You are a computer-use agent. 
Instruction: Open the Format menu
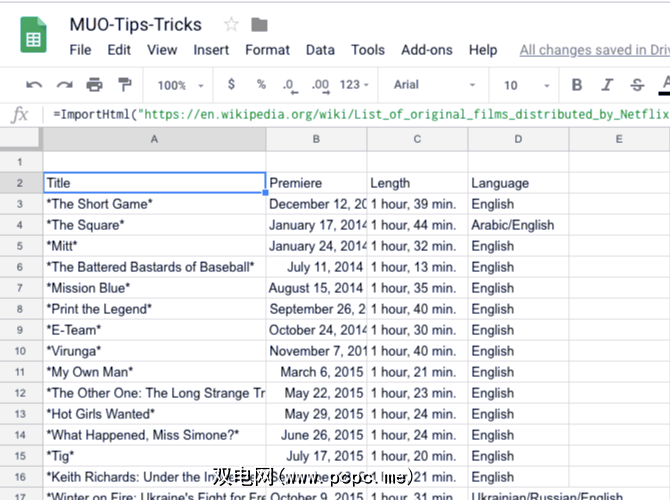[267, 50]
